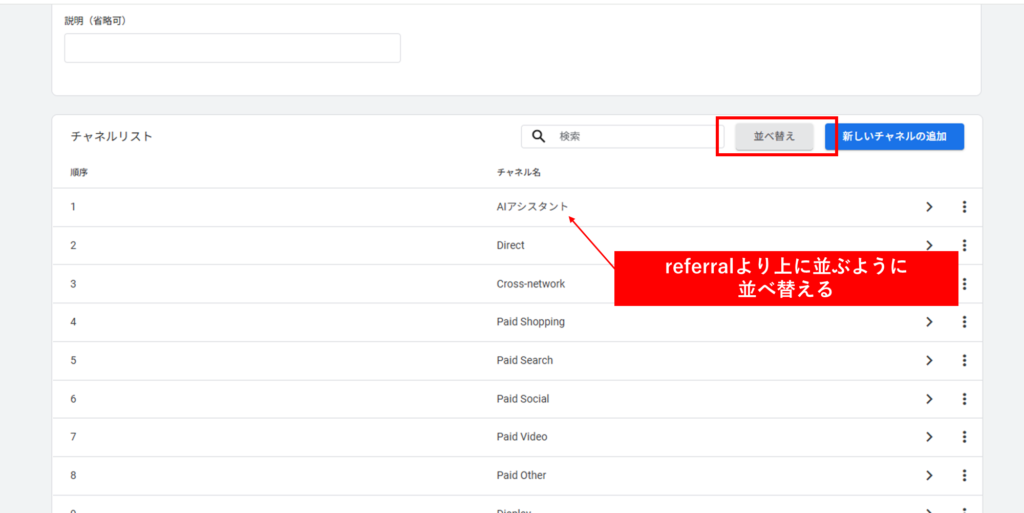Screen dimensions: 1024x513
Task: Open the three-dot menu for Cross-network
Action: click(x=964, y=284)
